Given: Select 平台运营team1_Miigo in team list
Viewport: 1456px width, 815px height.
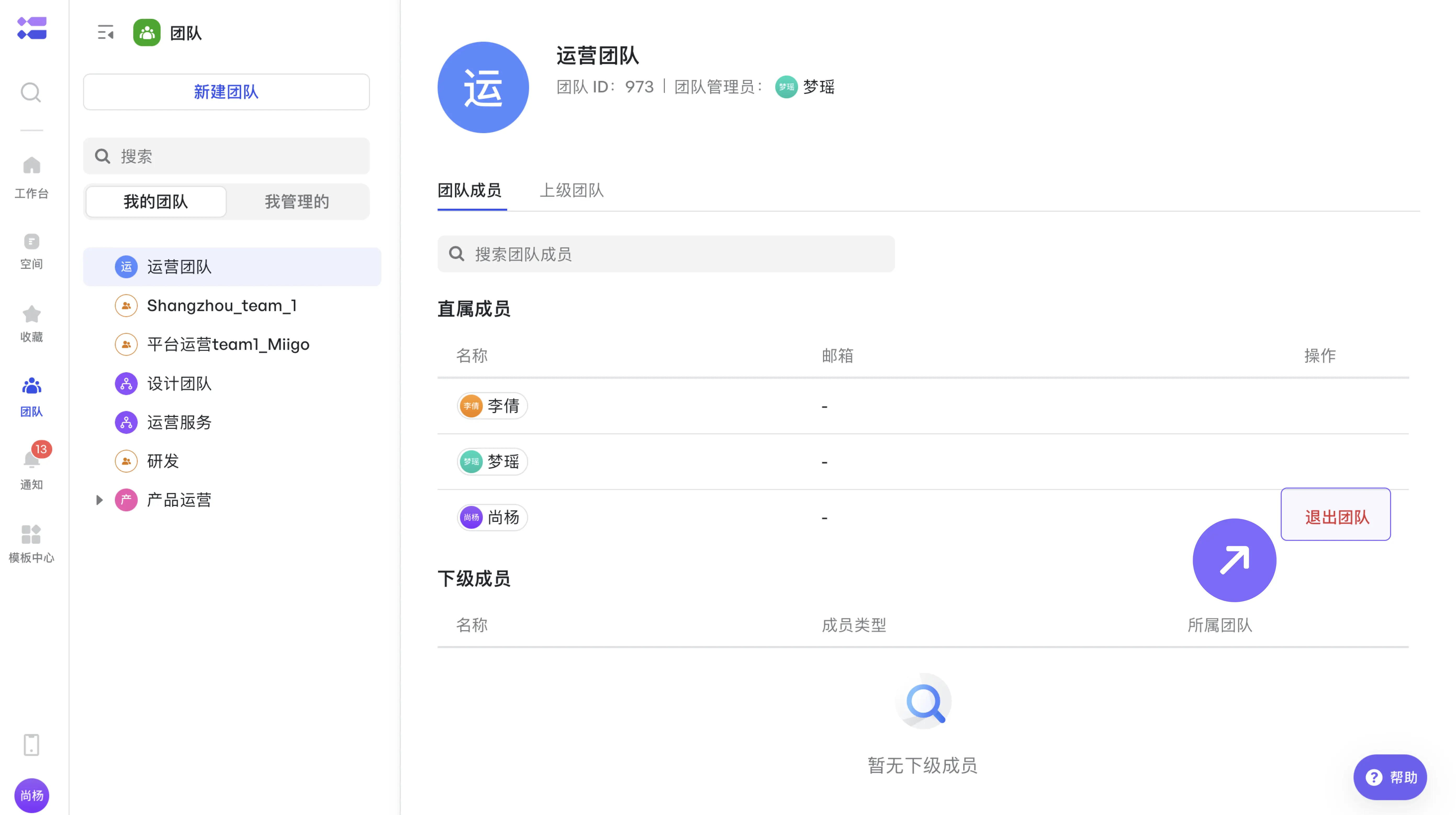Looking at the screenshot, I should click(232, 344).
